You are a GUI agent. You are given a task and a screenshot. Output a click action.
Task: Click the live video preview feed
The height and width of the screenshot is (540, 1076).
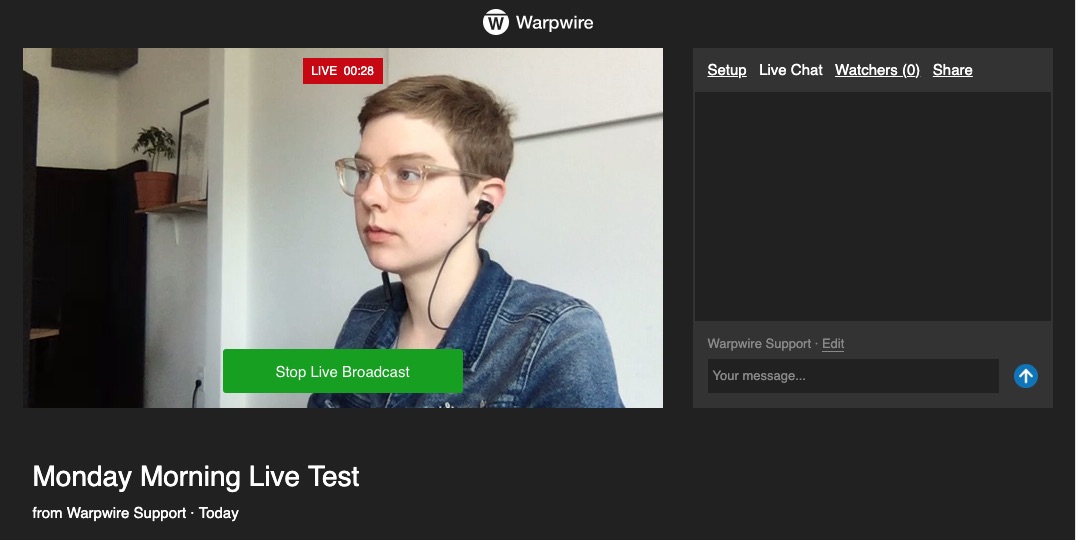[342, 228]
